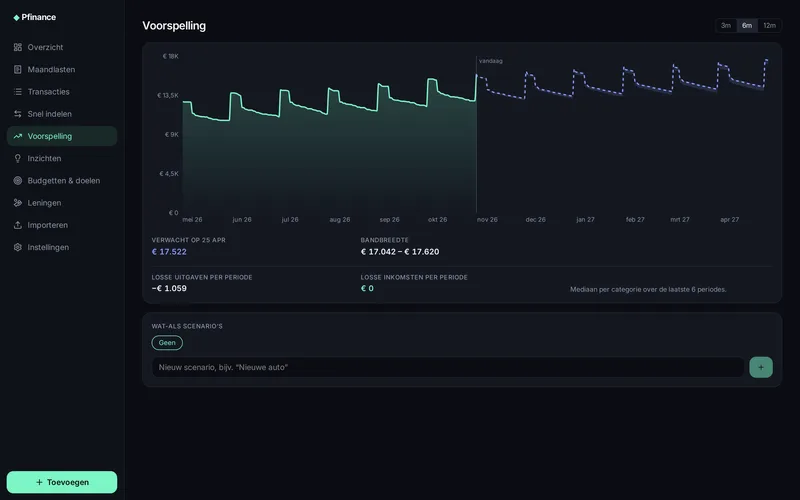Switch forecast range to 12m

click(769, 26)
